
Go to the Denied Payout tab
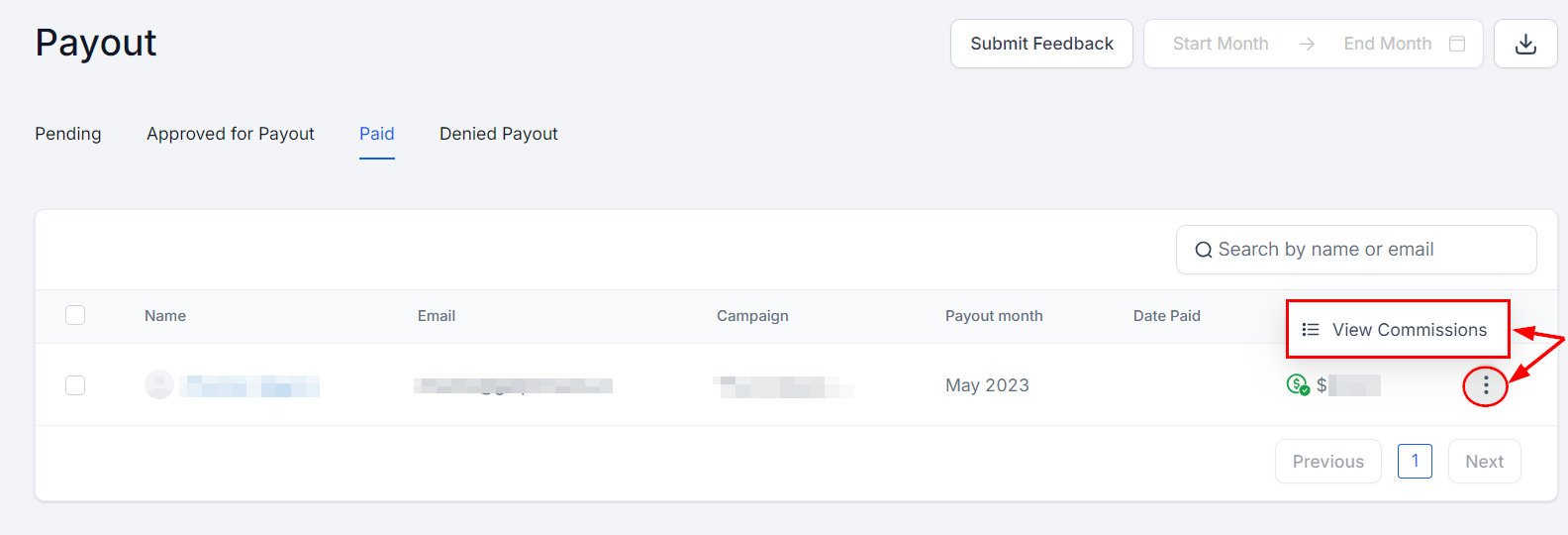(x=499, y=134)
